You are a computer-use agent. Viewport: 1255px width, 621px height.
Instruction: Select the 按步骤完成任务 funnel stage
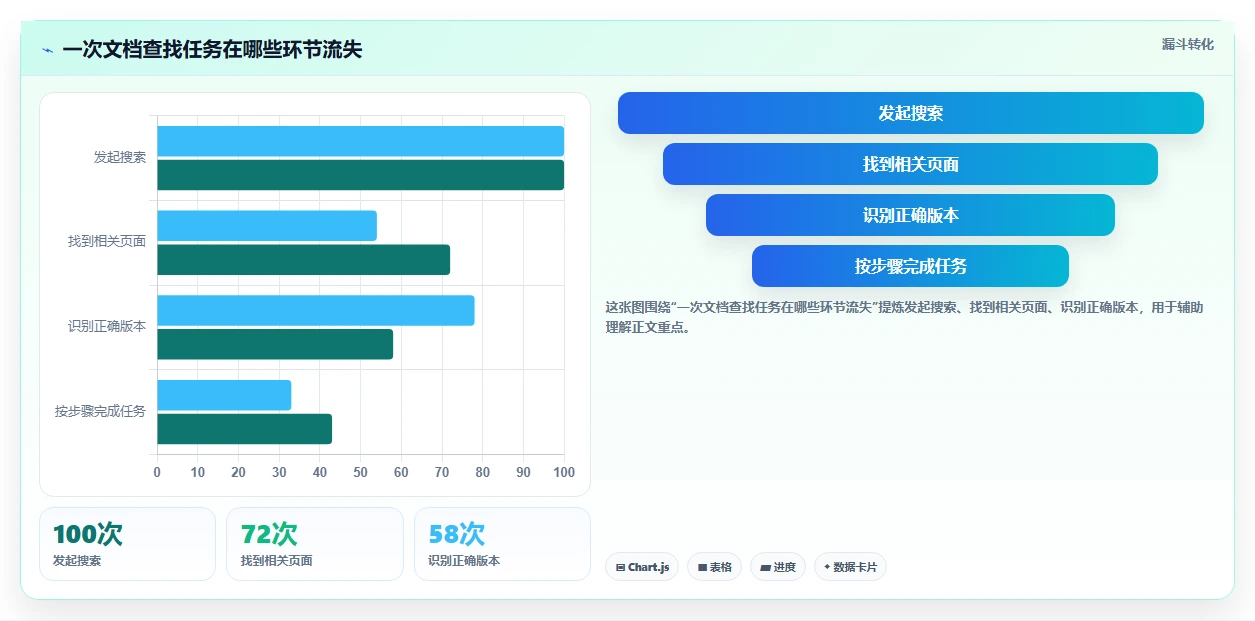pyautogui.click(x=910, y=266)
